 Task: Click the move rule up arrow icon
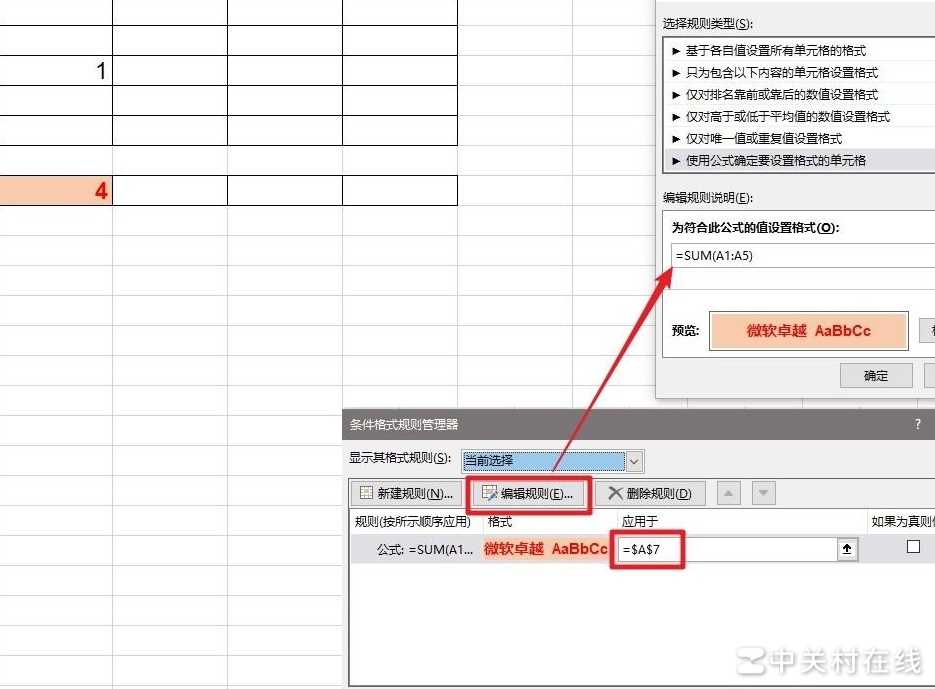pos(727,492)
